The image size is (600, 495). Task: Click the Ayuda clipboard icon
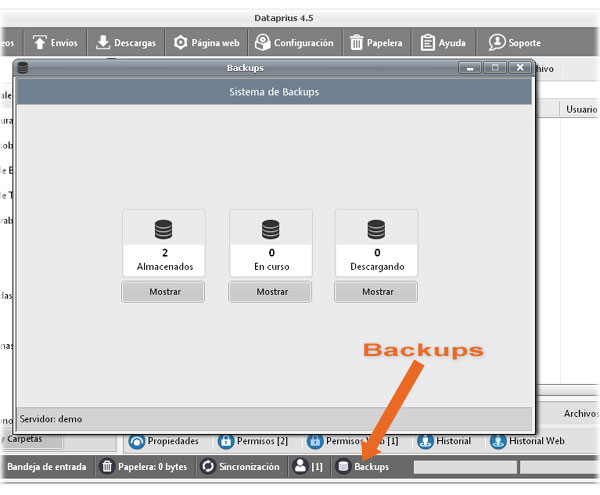427,42
